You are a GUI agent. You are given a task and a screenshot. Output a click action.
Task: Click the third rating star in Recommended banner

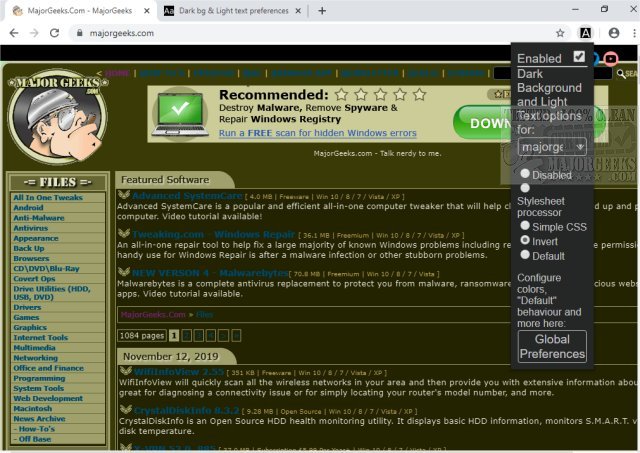pyautogui.click(x=380, y=95)
